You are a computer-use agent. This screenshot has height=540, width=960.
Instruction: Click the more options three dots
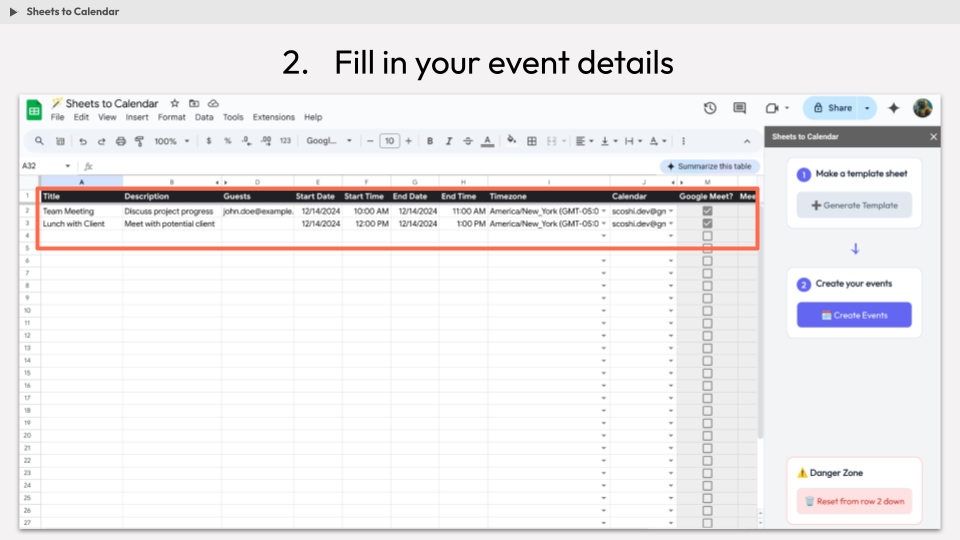click(684, 141)
